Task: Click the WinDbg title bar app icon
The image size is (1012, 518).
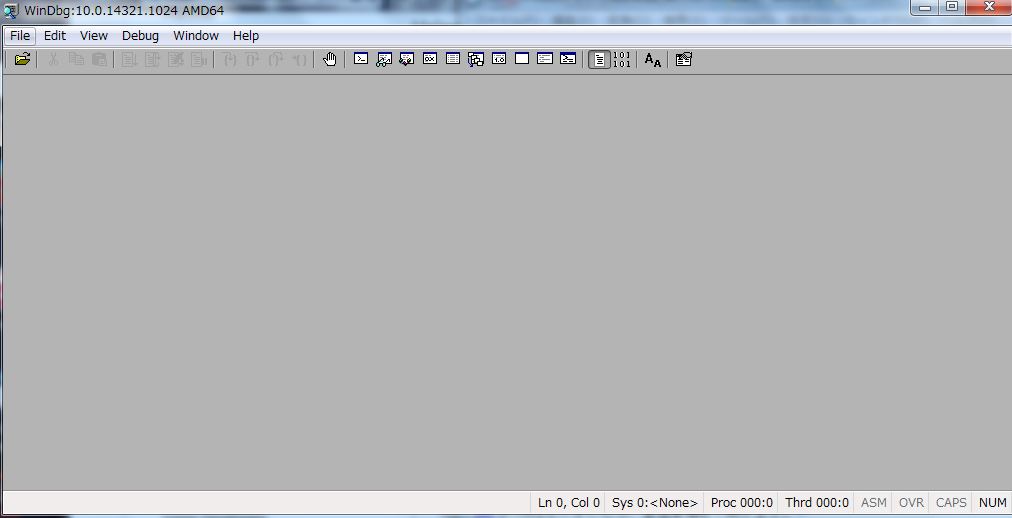Action: click(11, 10)
